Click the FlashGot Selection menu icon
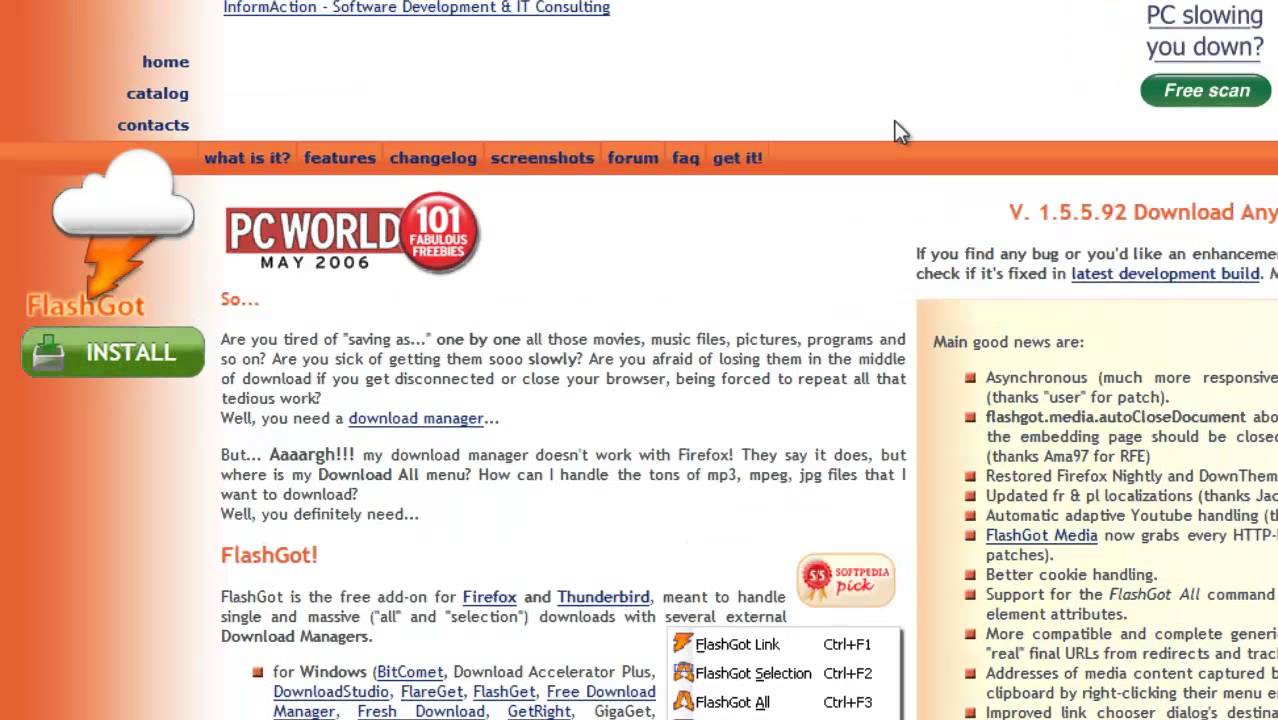The width and height of the screenshot is (1278, 720). coord(683,672)
